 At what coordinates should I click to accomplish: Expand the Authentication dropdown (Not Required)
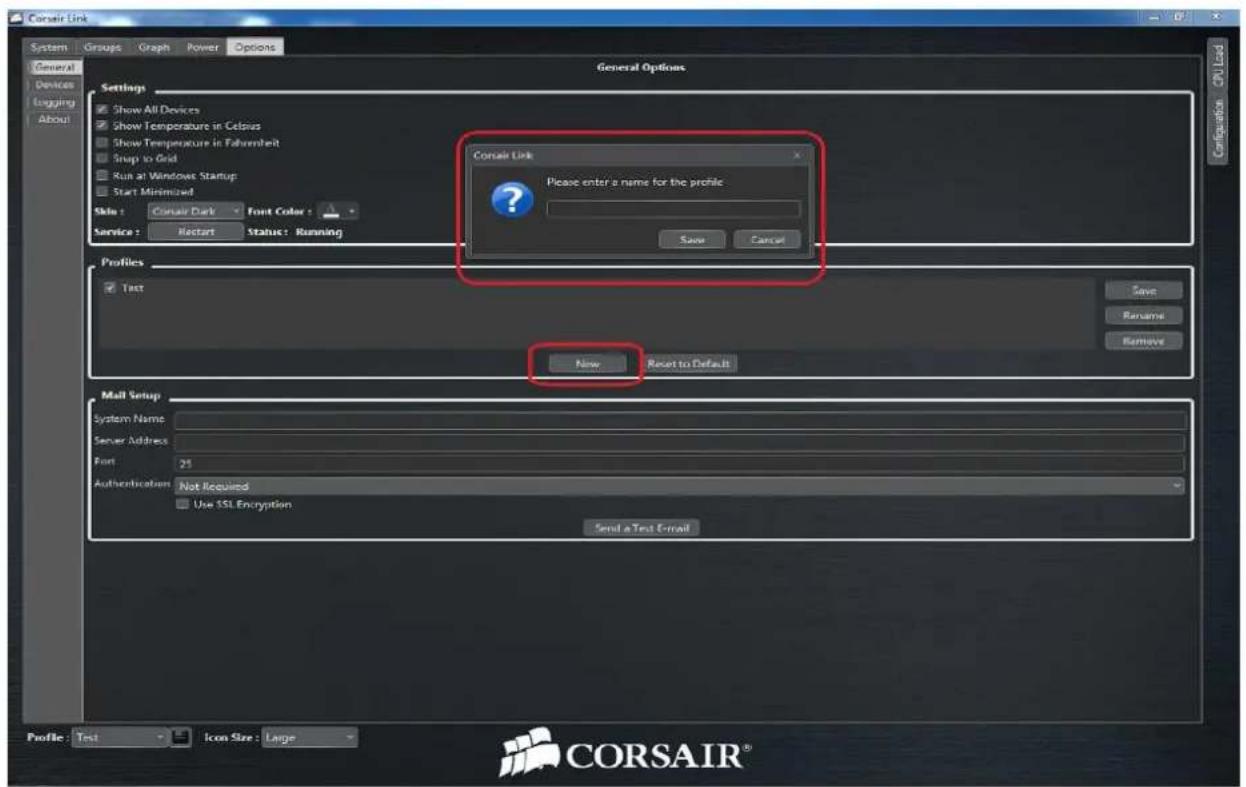[x=679, y=486]
